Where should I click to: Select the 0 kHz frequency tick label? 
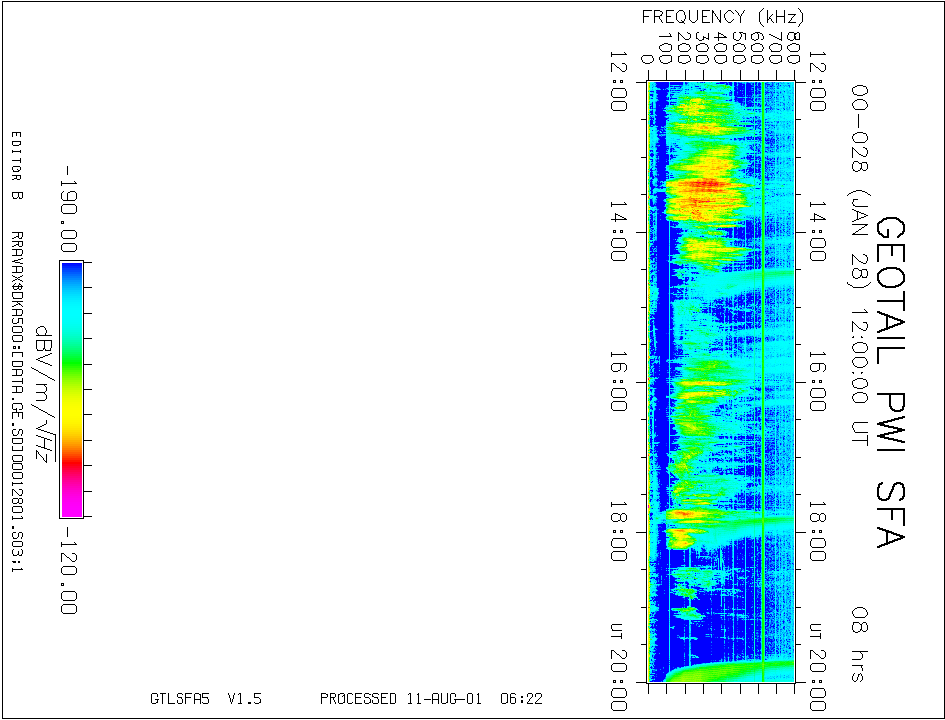(x=648, y=58)
